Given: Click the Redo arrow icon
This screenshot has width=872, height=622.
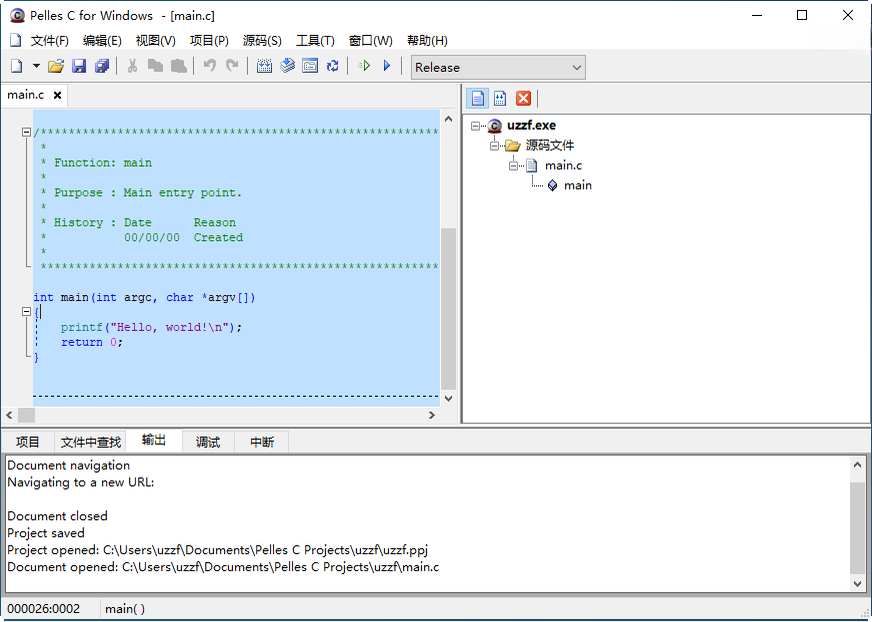Looking at the screenshot, I should click(232, 66).
